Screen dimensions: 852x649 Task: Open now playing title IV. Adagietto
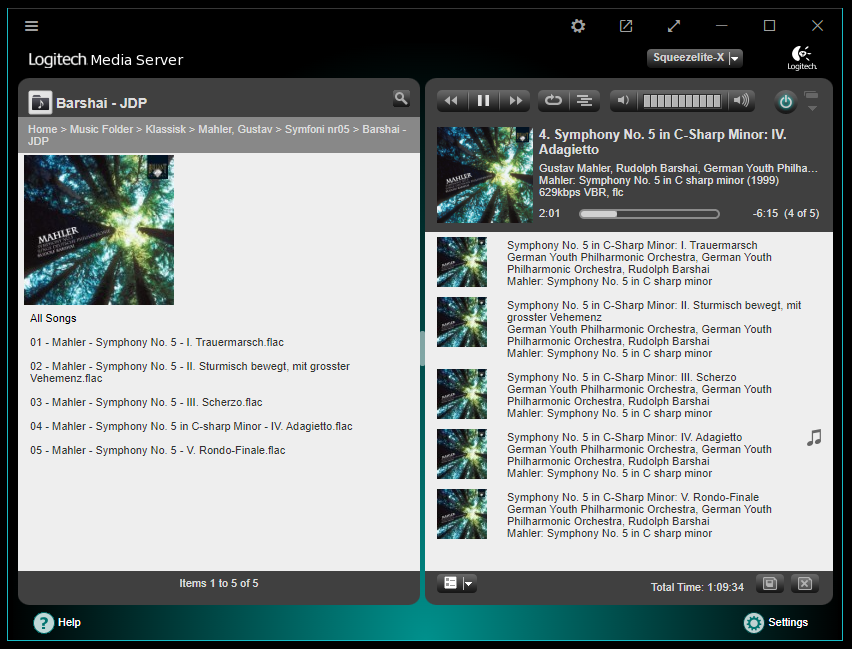coord(662,142)
